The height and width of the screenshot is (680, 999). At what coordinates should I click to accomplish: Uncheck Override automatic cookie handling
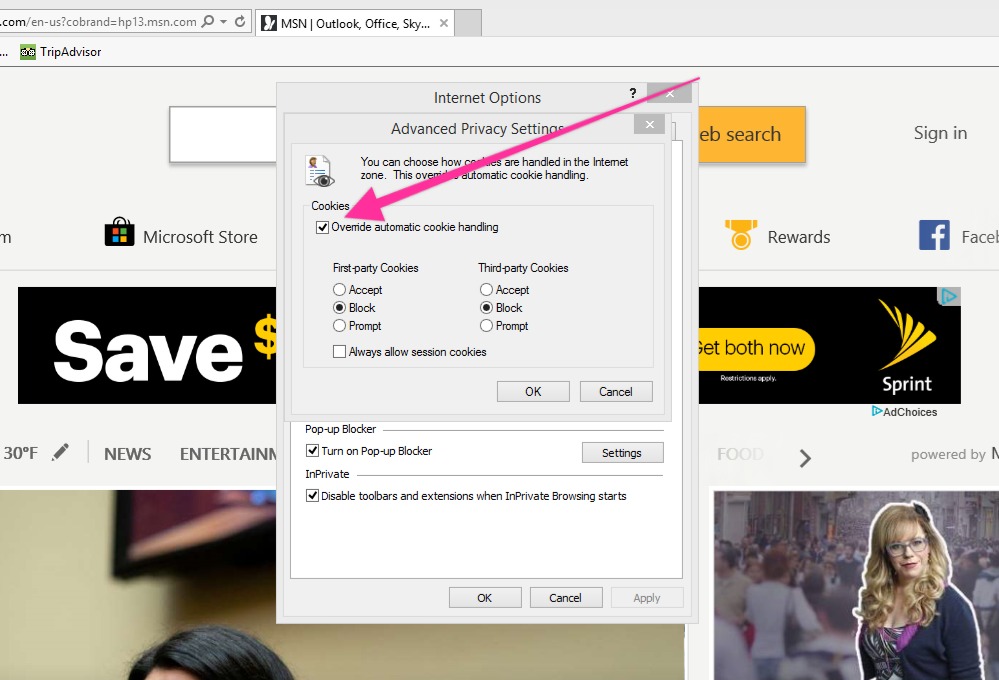point(322,228)
